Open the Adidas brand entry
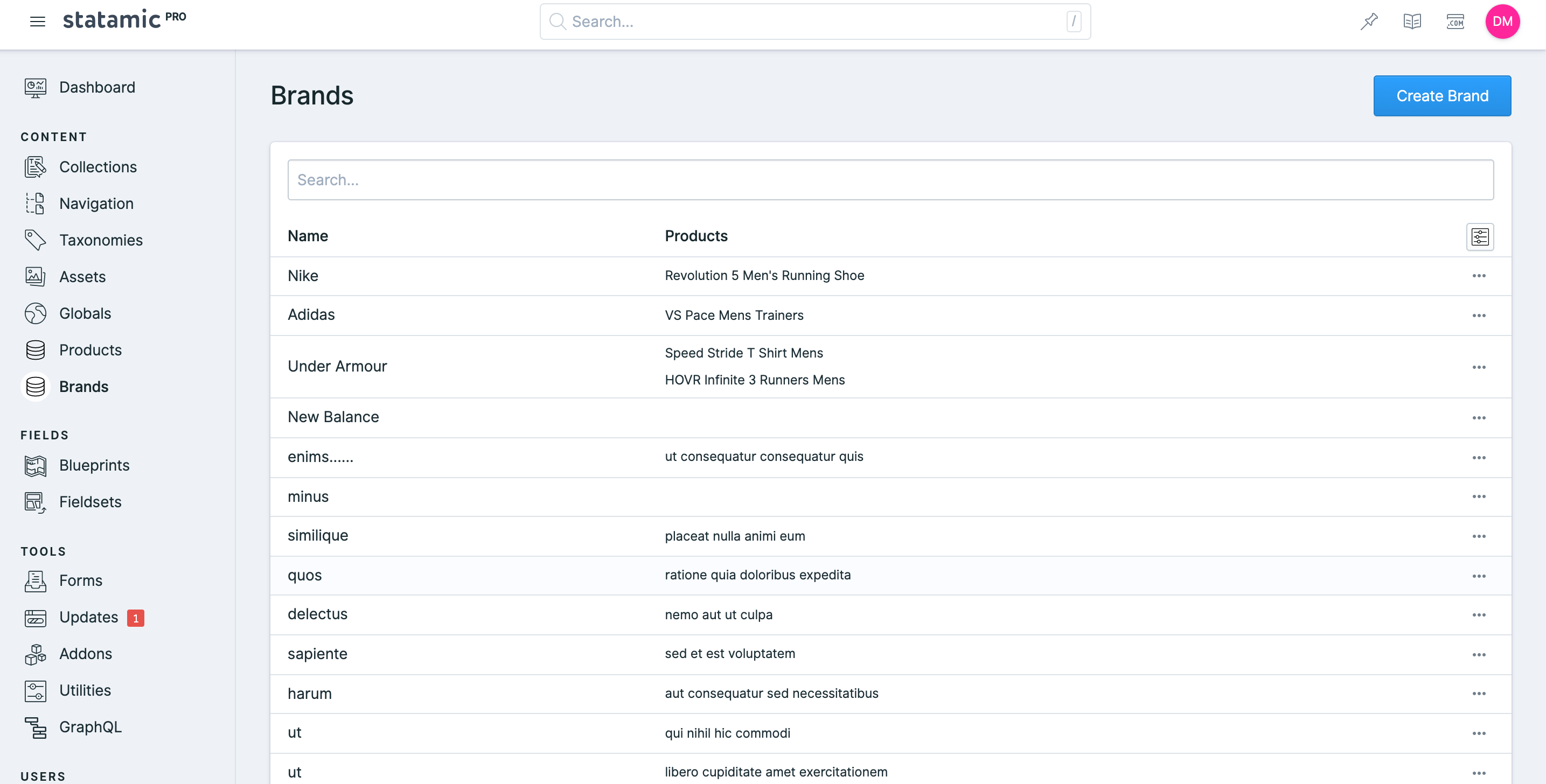The height and width of the screenshot is (784, 1546). click(311, 315)
